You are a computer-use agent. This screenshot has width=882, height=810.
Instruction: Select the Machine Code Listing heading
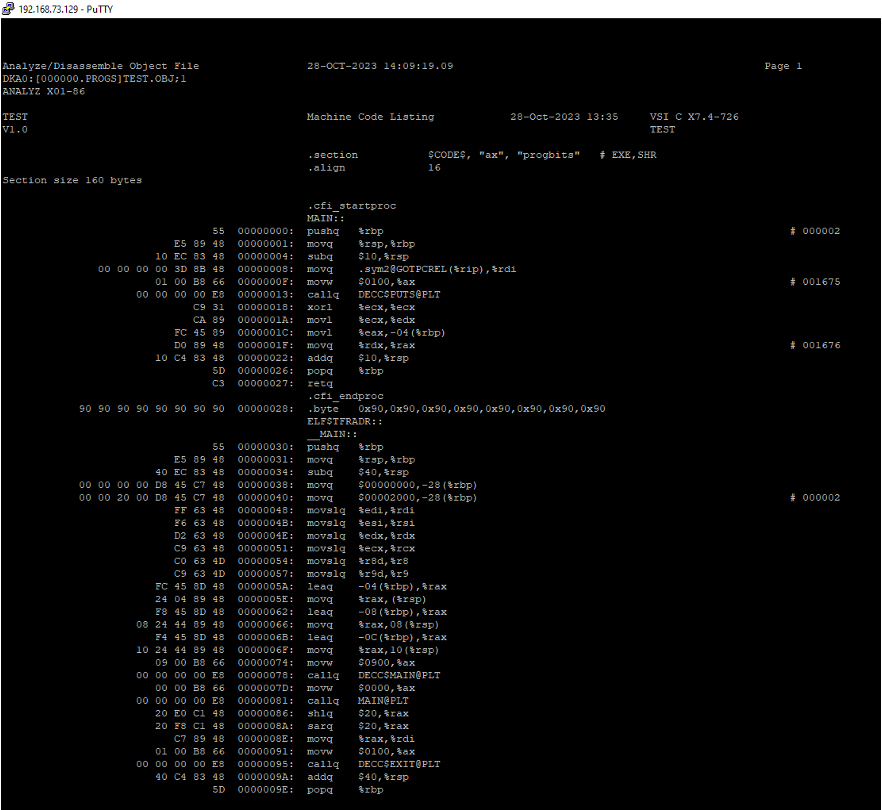point(370,117)
